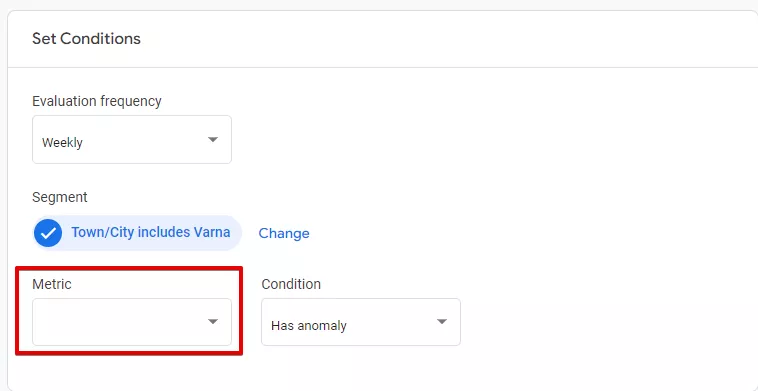
Task: Click the divider line under Set Conditions
Action: tap(383, 67)
